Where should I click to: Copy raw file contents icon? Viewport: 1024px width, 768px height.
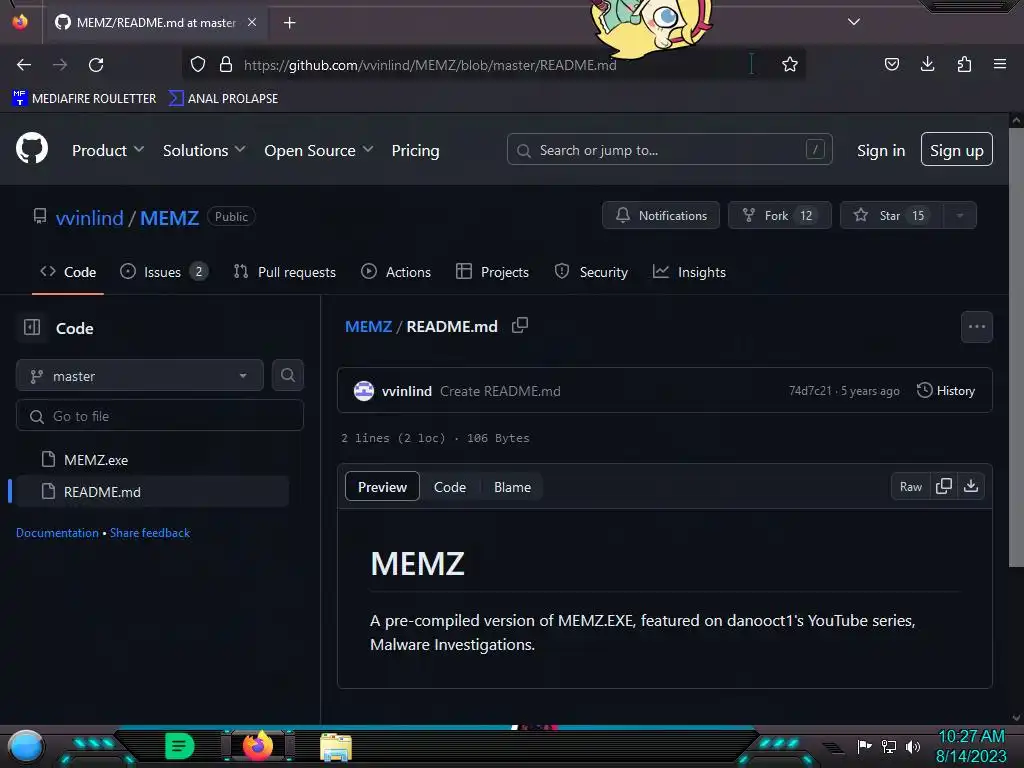point(944,487)
